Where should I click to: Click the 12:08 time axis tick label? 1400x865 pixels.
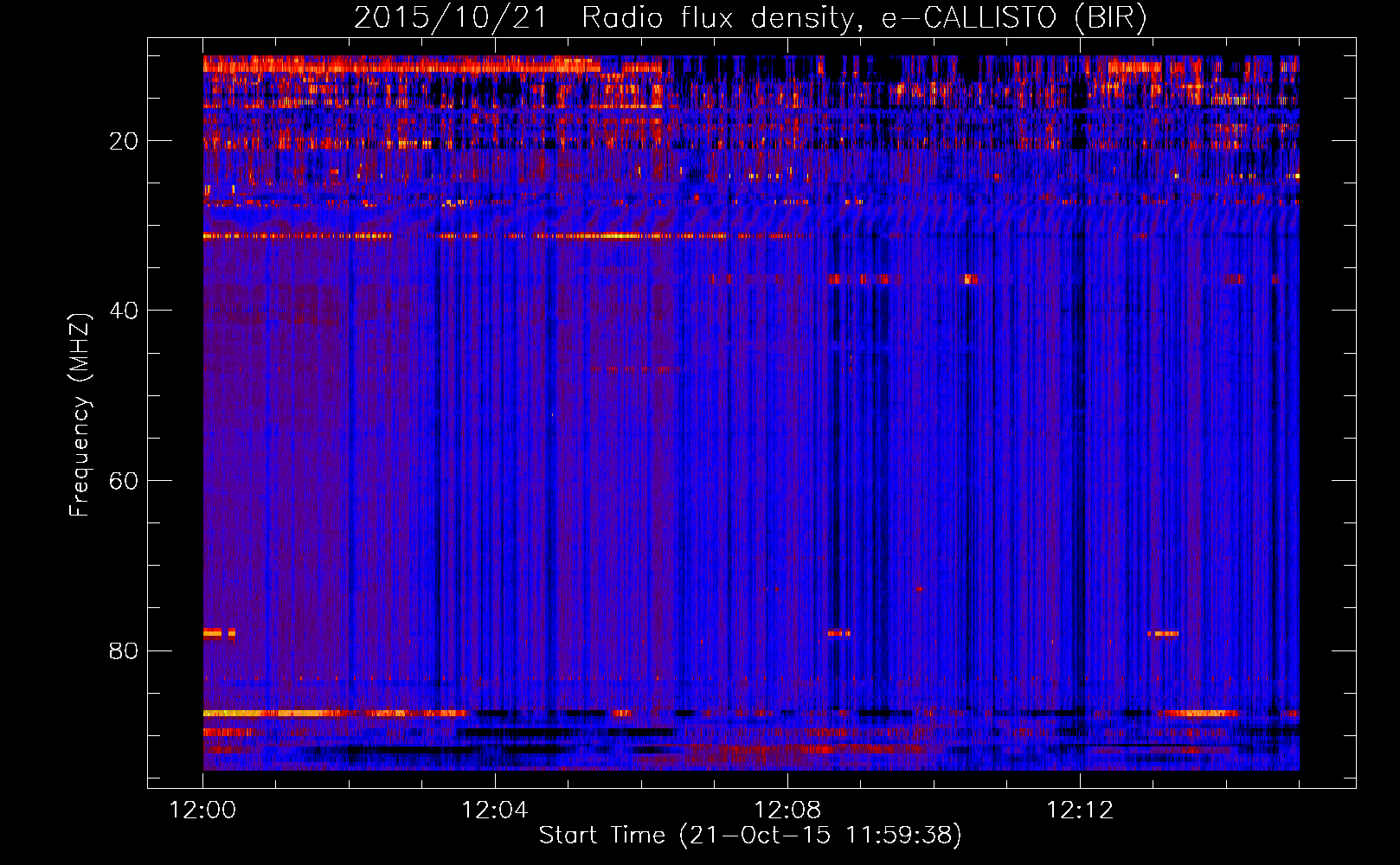point(787,811)
